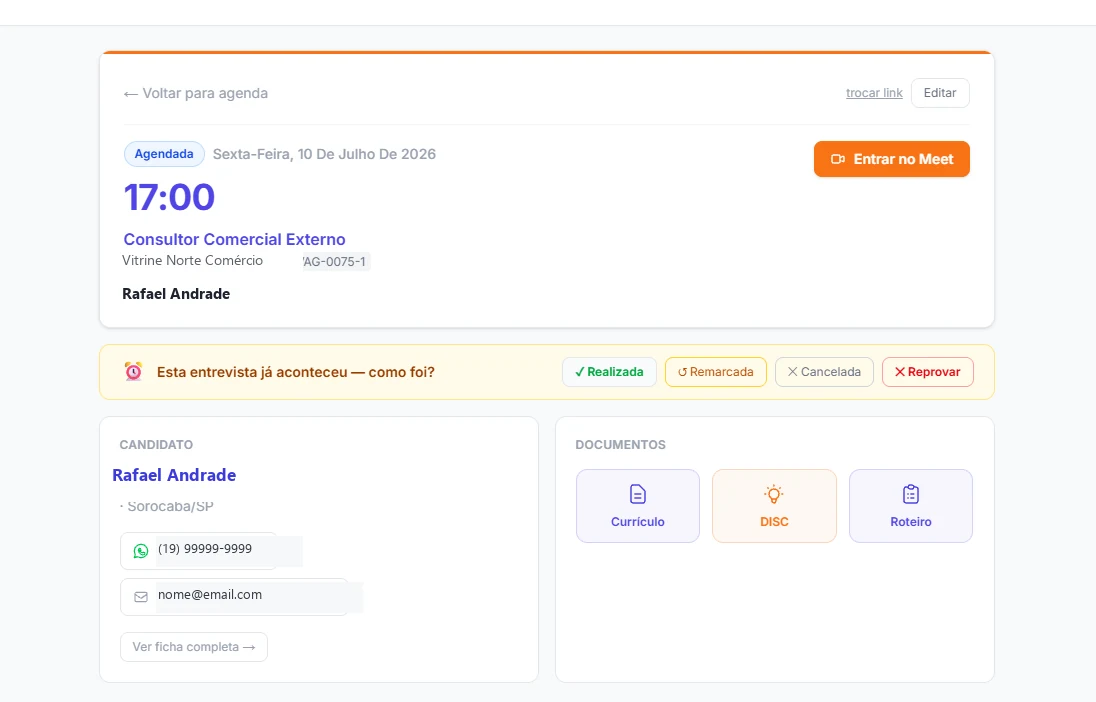The width and height of the screenshot is (1096, 702).
Task: Click the trocar link hyperlink
Action: click(874, 93)
